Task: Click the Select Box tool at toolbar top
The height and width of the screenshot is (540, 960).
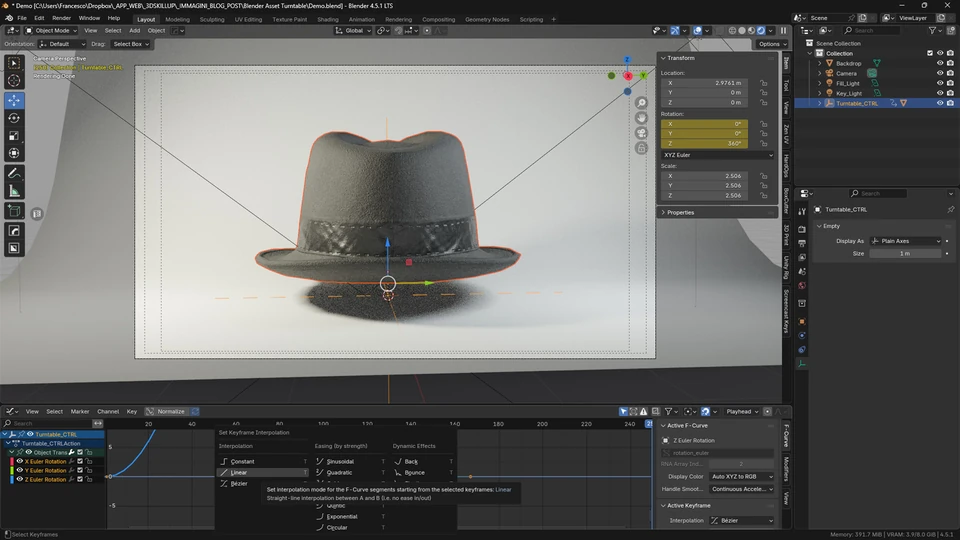Action: coord(14,63)
